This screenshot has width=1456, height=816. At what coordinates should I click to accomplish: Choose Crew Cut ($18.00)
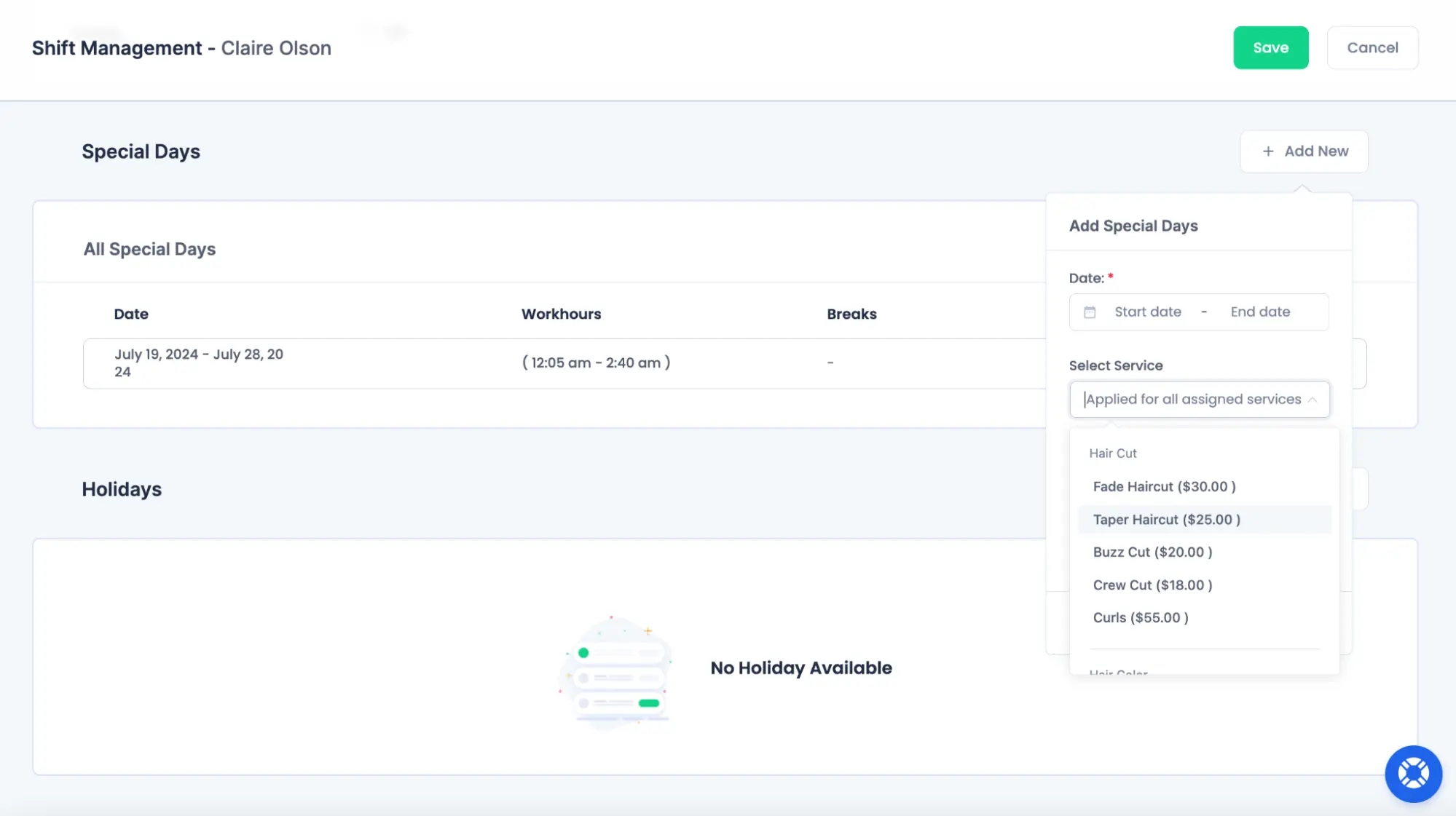click(1152, 585)
